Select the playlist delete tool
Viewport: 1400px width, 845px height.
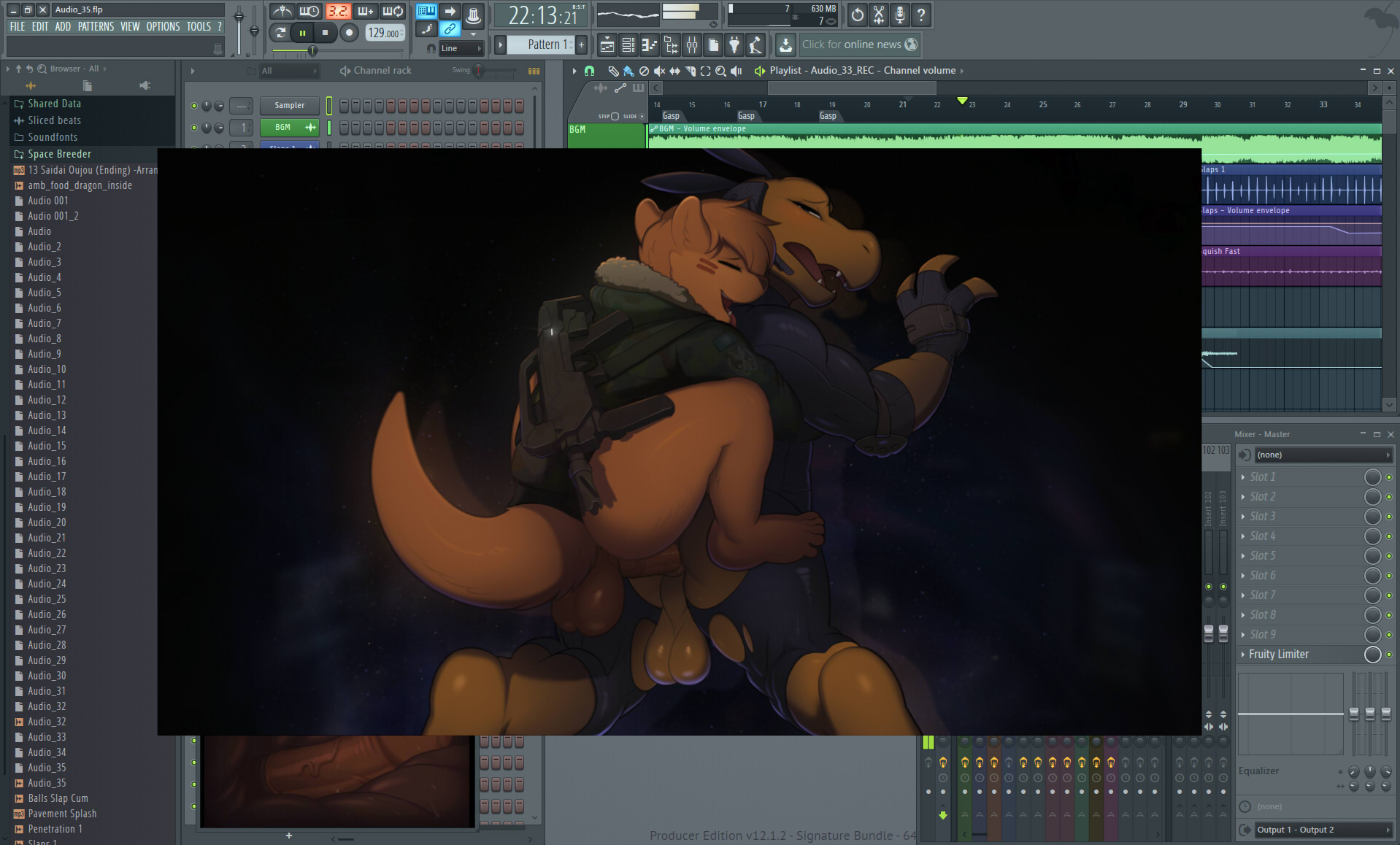coord(644,71)
